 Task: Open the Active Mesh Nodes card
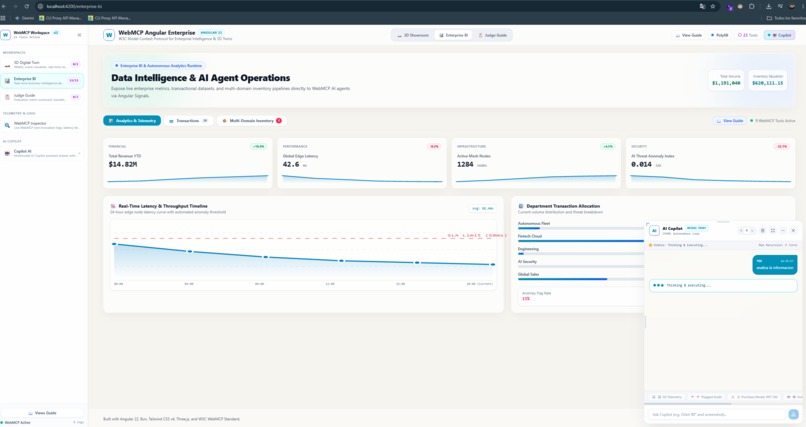536,163
